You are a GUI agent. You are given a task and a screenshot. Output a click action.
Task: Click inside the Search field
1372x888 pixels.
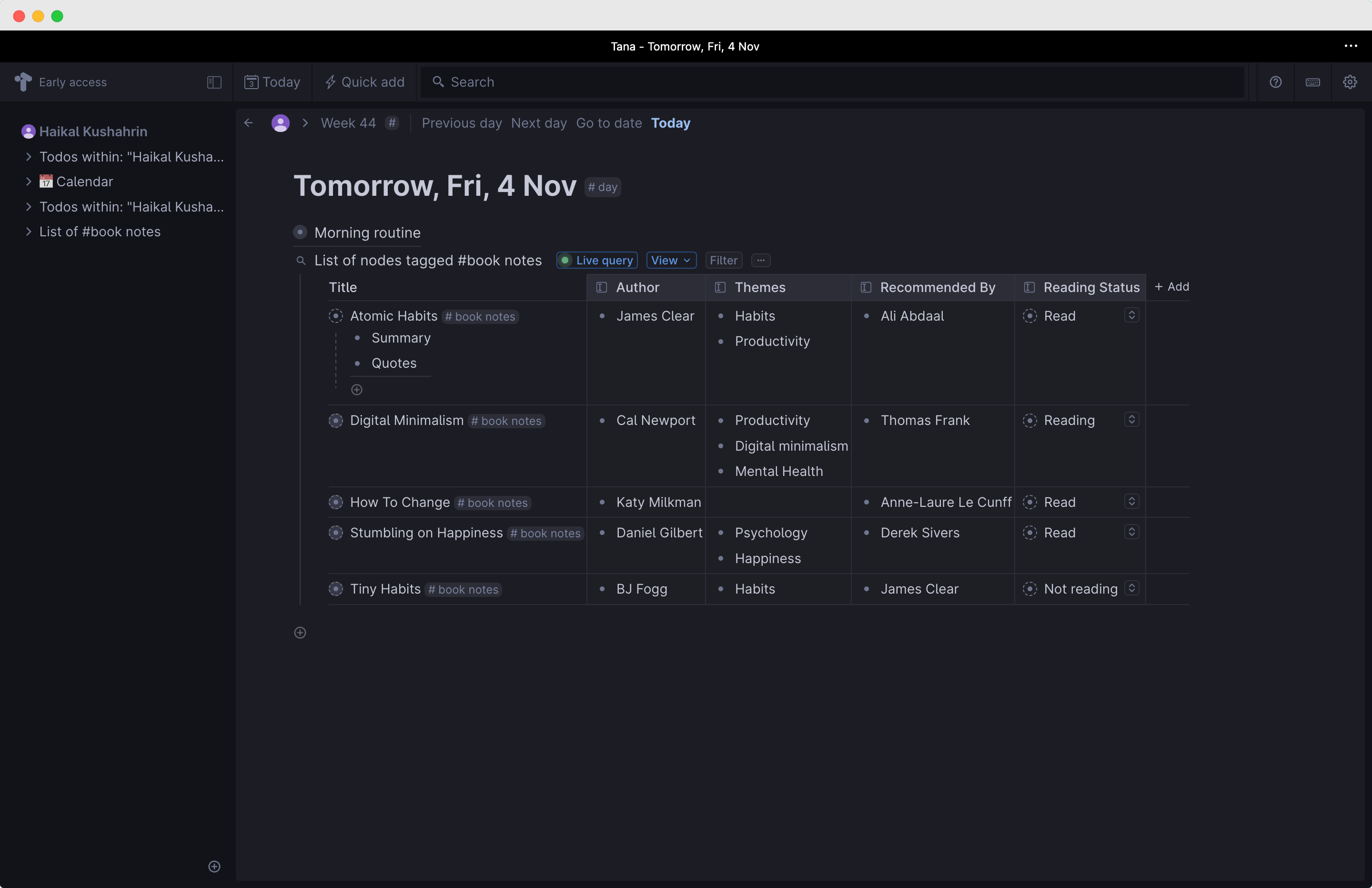692,82
